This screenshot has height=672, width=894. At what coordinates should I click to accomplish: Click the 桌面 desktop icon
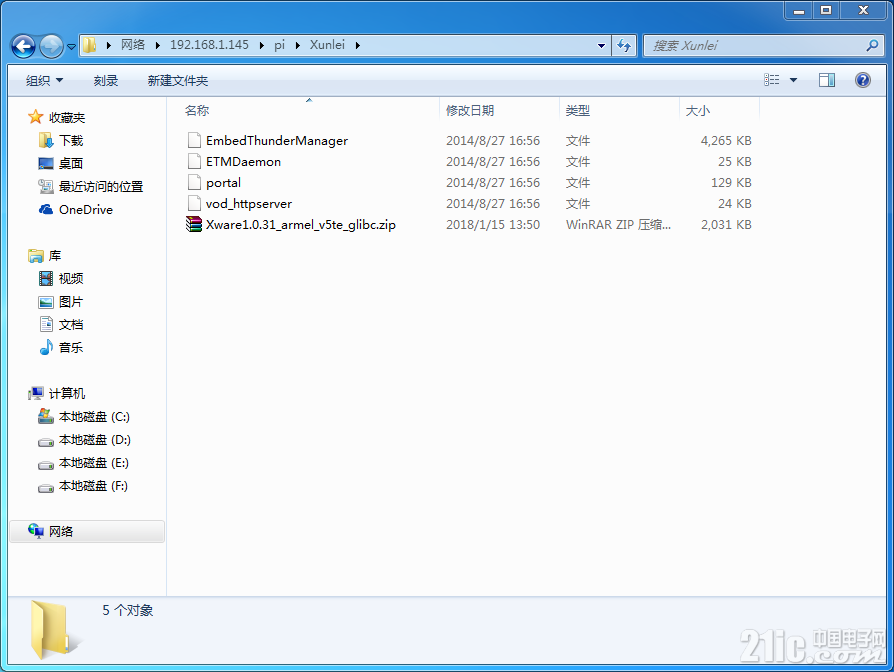(46, 164)
